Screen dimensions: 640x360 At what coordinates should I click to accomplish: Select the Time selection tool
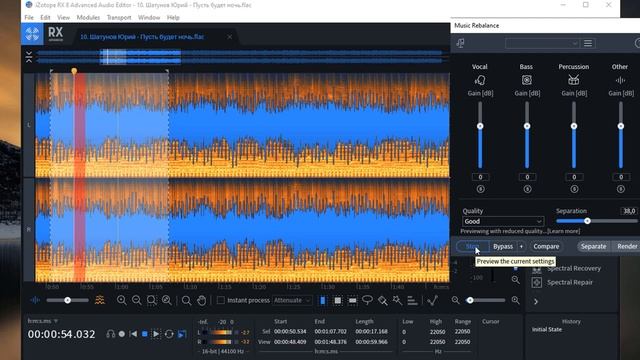[x=322, y=301]
